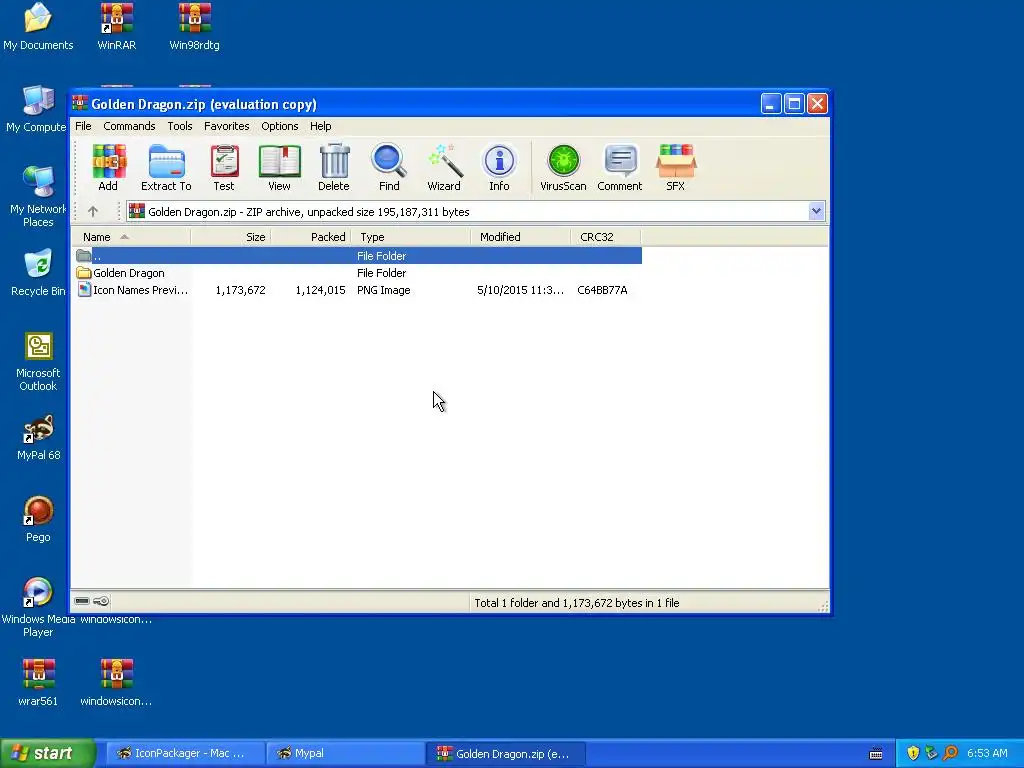Image resolution: width=1024 pixels, height=768 pixels.
Task: Click the PNG Image type cell
Action: [383, 290]
